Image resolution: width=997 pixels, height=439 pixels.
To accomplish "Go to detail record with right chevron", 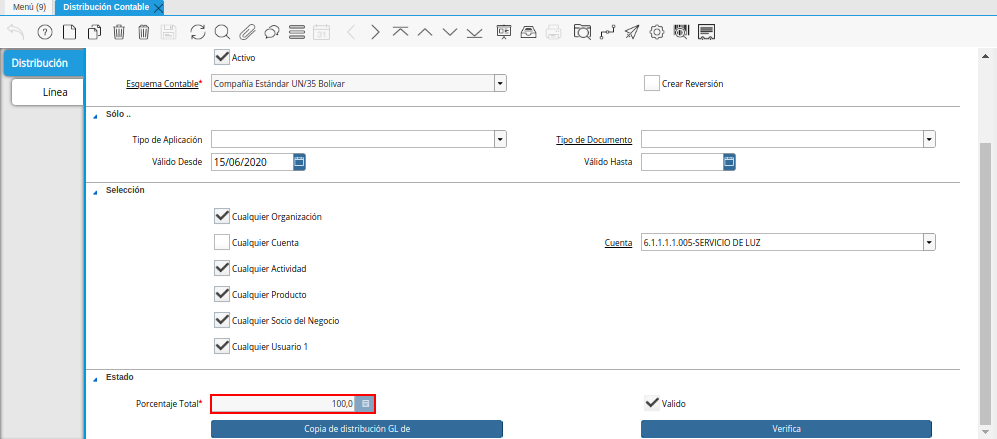I will coord(375,32).
